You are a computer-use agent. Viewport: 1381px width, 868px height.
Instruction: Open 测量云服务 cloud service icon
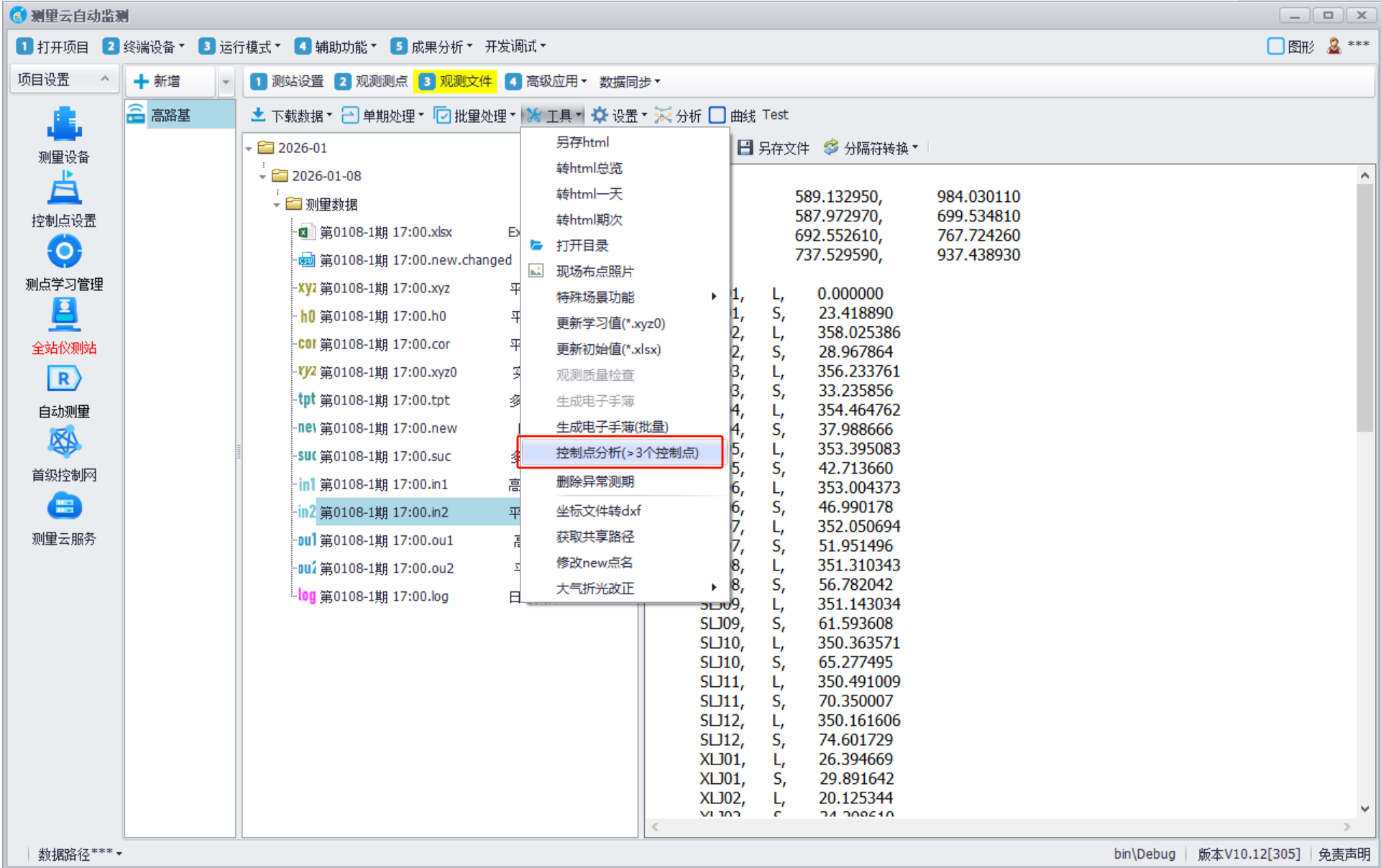click(x=64, y=507)
